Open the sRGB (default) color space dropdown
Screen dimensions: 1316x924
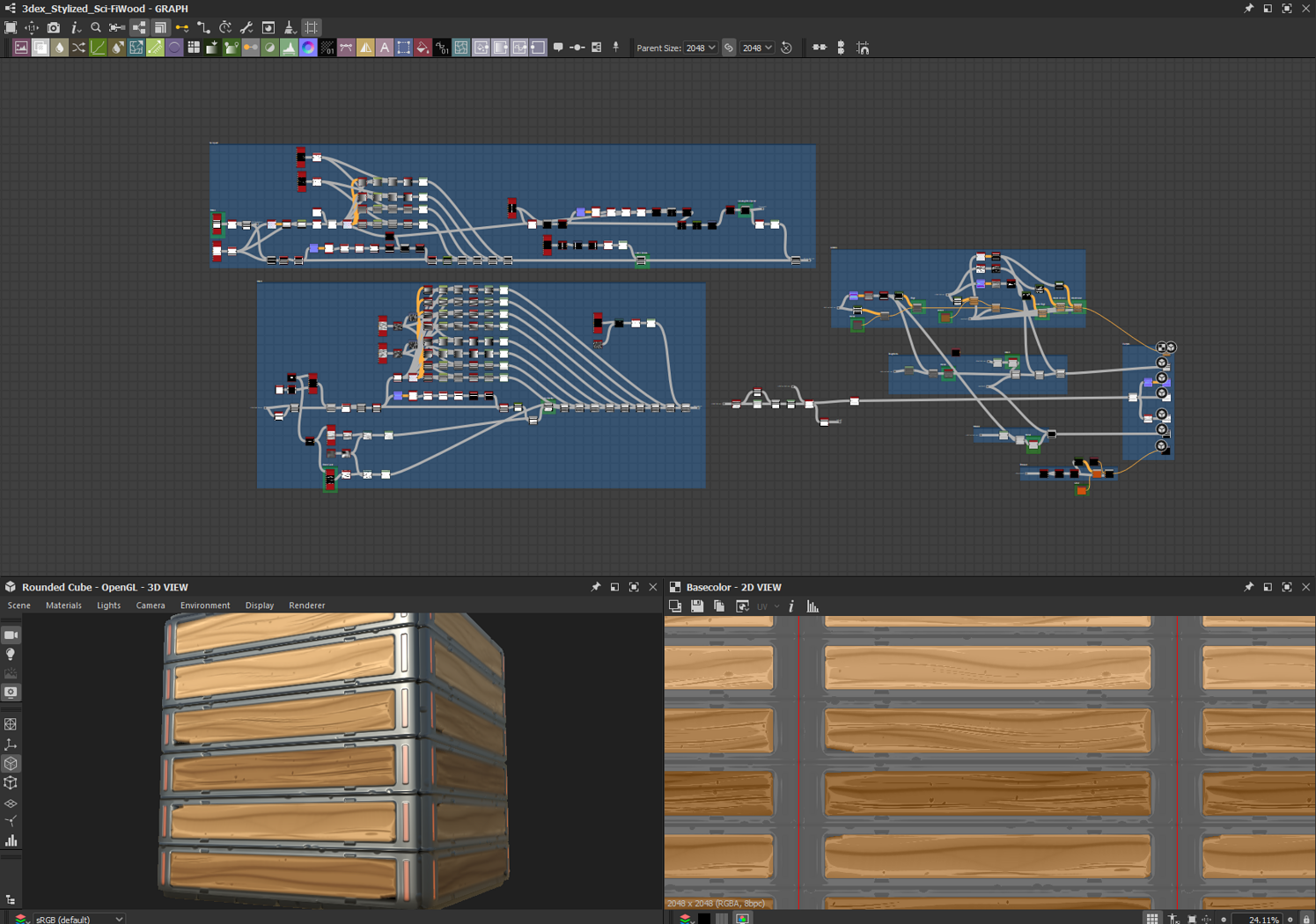tap(79, 919)
